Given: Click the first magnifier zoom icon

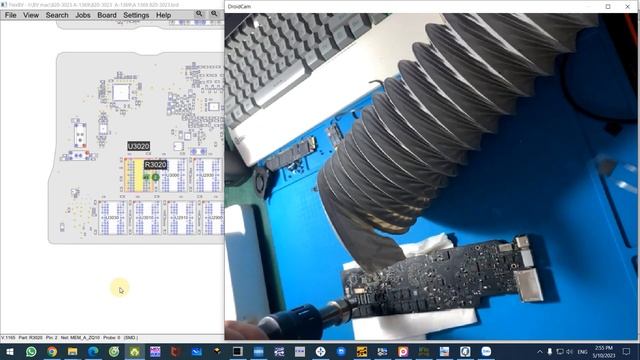Looking at the screenshot, I should coord(199,13).
